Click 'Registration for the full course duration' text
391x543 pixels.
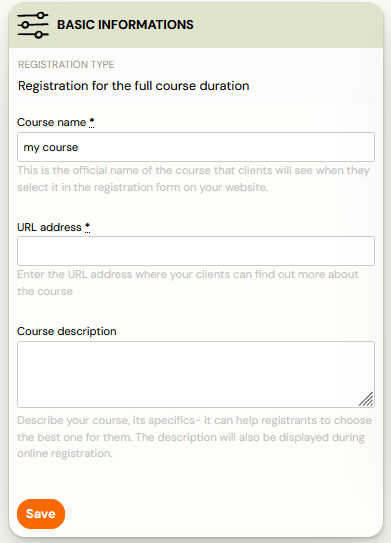click(134, 86)
